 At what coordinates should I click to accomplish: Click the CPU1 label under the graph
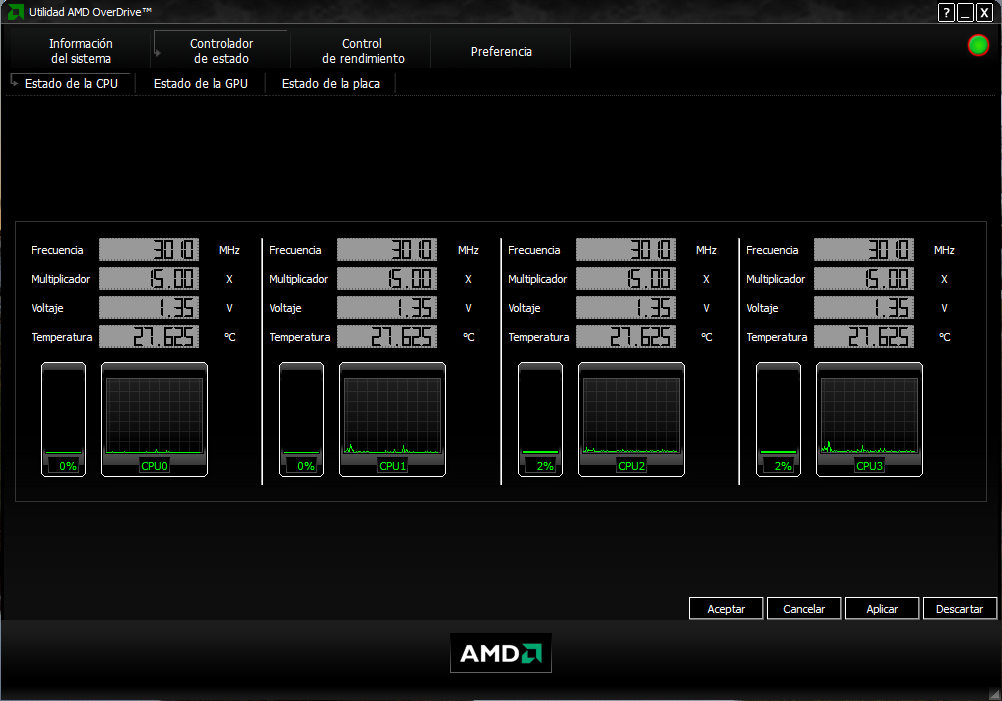coord(392,466)
